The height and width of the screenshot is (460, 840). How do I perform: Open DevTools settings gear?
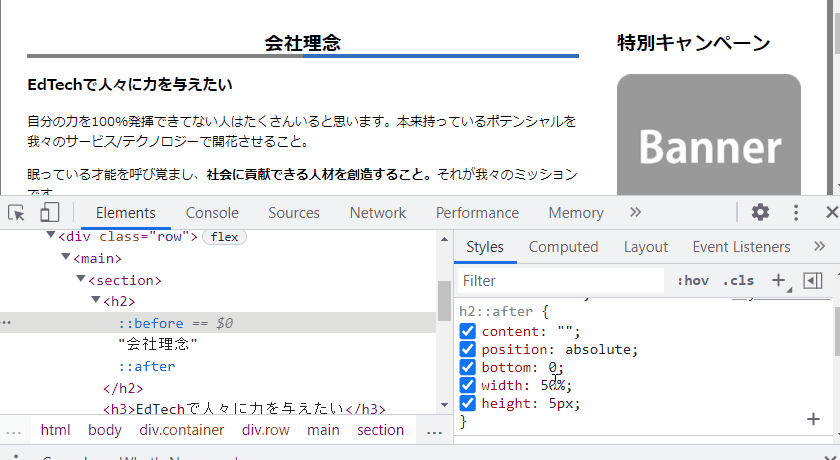click(x=760, y=213)
